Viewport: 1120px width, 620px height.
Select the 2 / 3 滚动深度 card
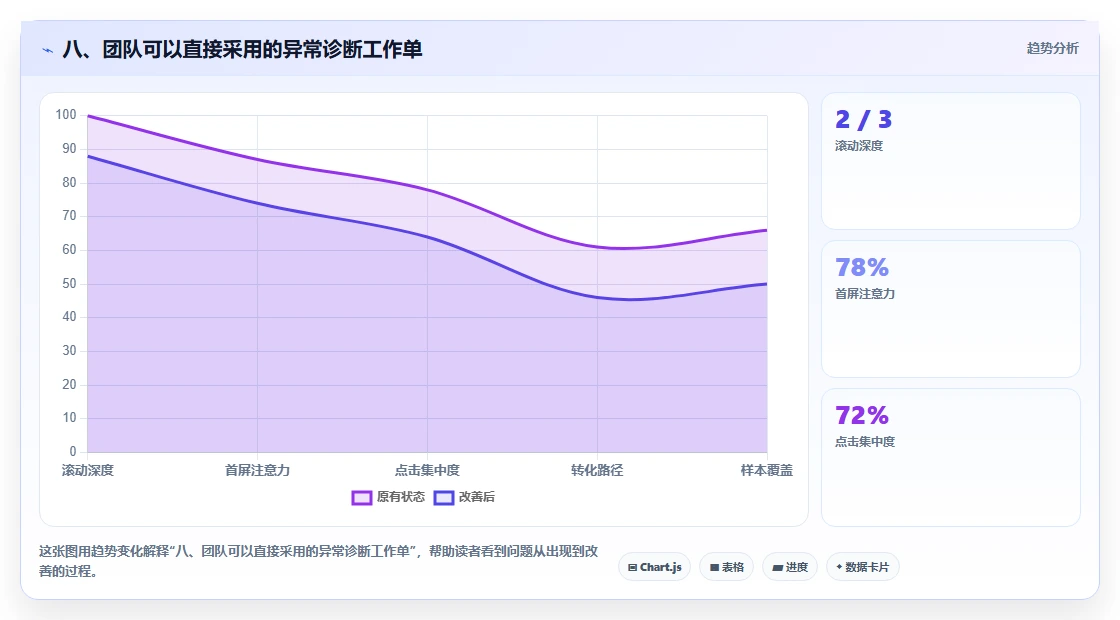(951, 161)
